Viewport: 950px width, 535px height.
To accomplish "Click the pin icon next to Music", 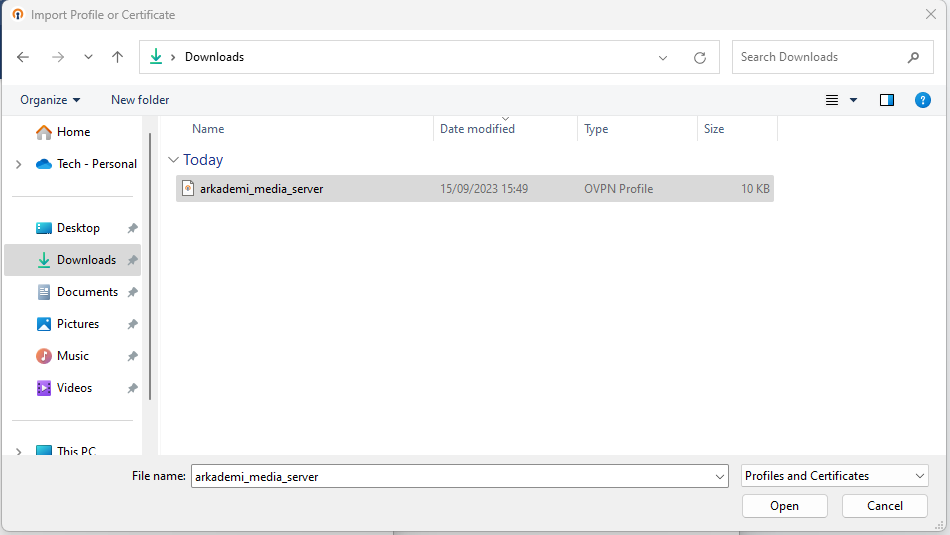I will (x=132, y=357).
